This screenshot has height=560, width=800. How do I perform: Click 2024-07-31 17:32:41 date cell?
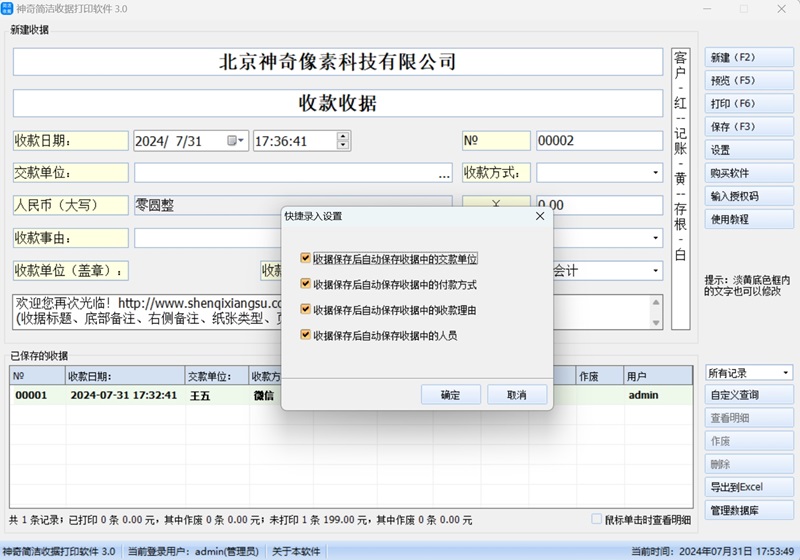coord(124,395)
